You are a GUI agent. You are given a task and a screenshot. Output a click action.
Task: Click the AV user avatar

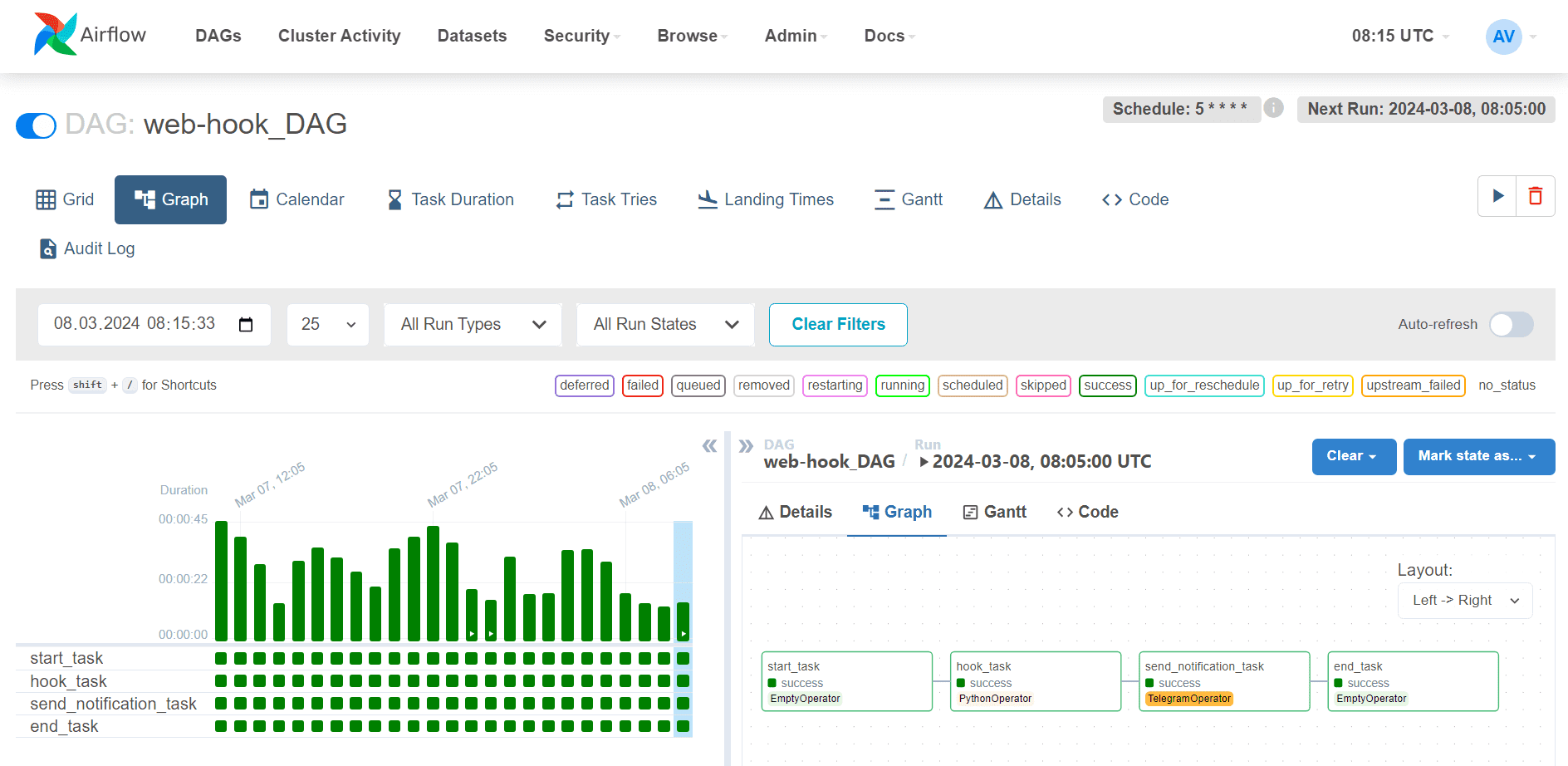point(1503,37)
